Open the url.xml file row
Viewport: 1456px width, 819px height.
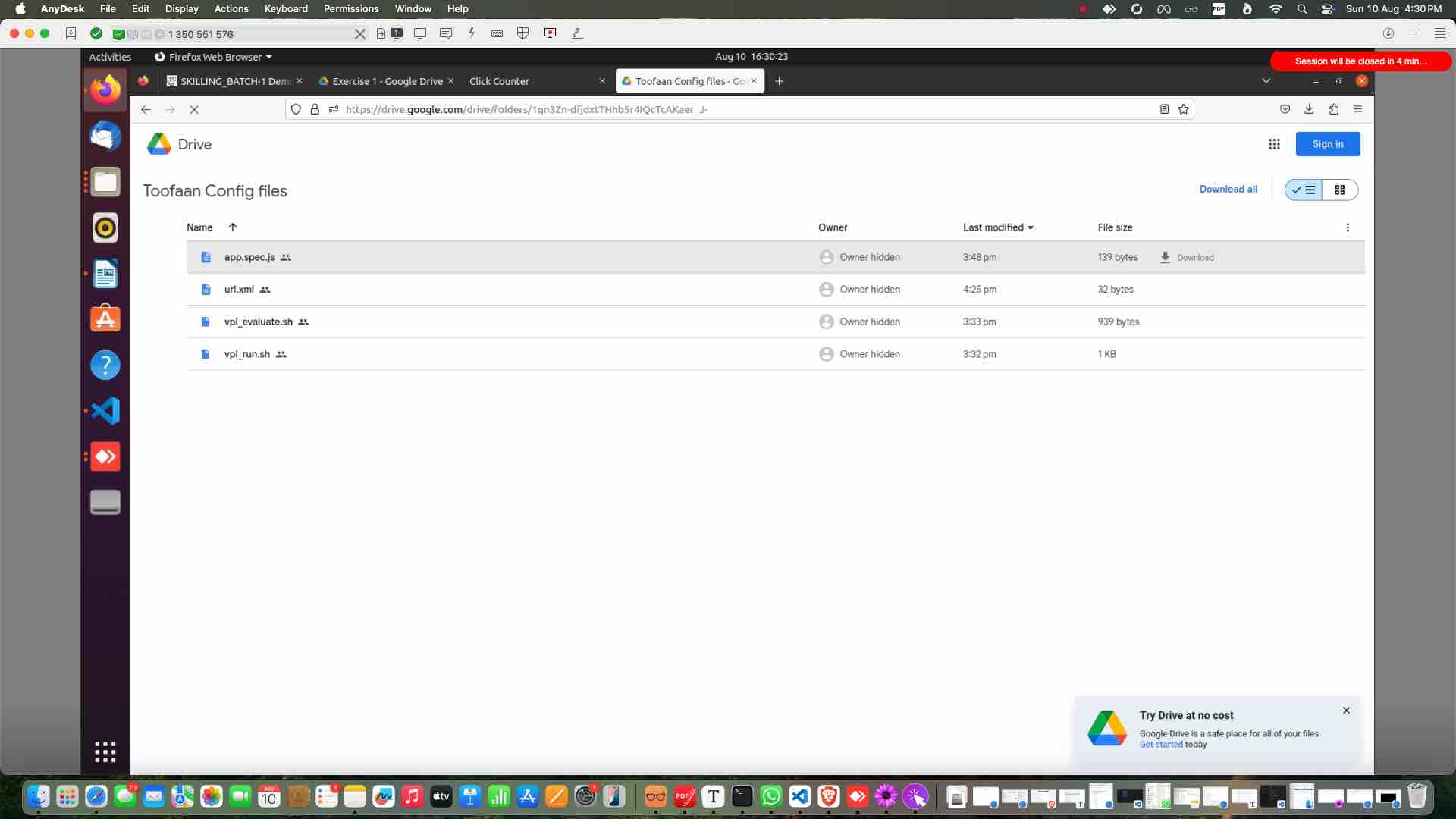tap(240, 290)
